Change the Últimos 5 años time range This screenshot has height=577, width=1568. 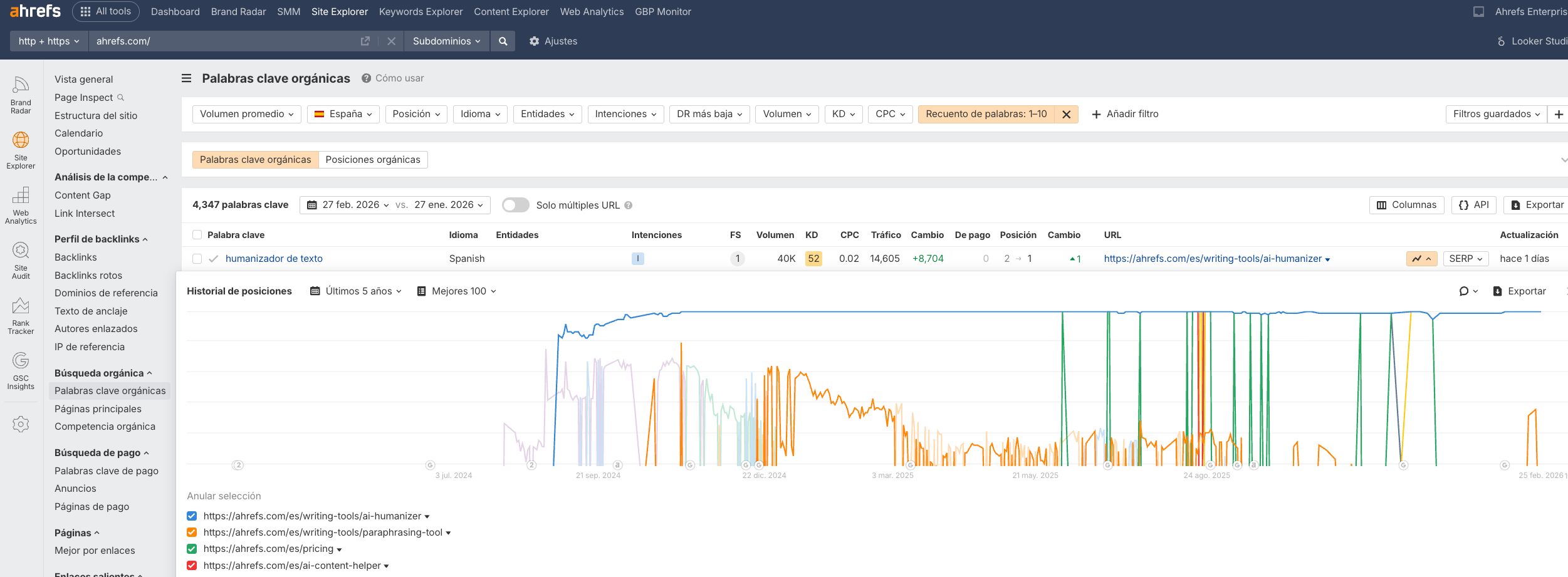(355, 291)
